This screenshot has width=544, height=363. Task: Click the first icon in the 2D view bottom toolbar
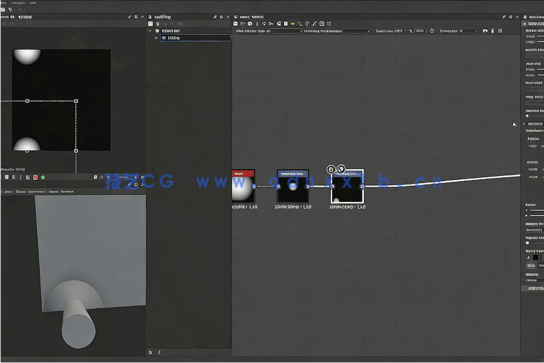[7, 177]
